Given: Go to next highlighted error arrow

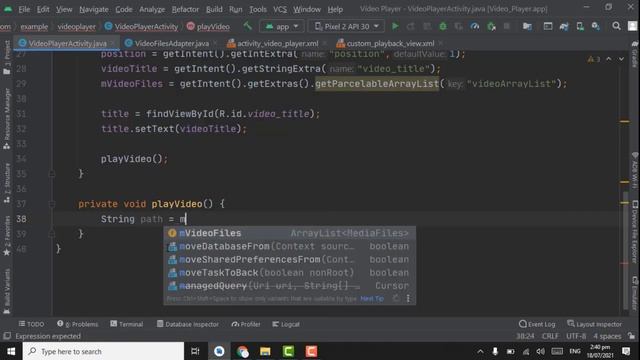Looking at the screenshot, I should (x=621, y=60).
